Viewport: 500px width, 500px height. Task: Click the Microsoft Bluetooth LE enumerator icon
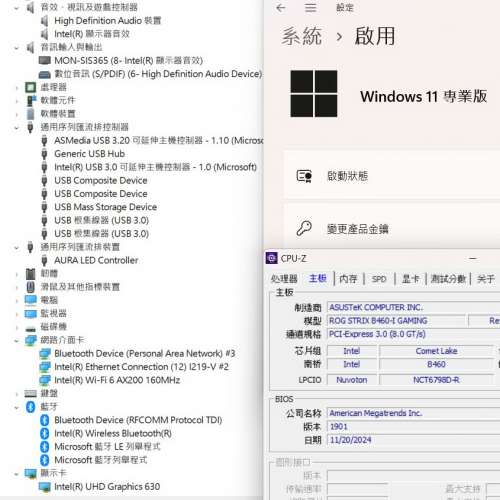[x=44, y=447]
